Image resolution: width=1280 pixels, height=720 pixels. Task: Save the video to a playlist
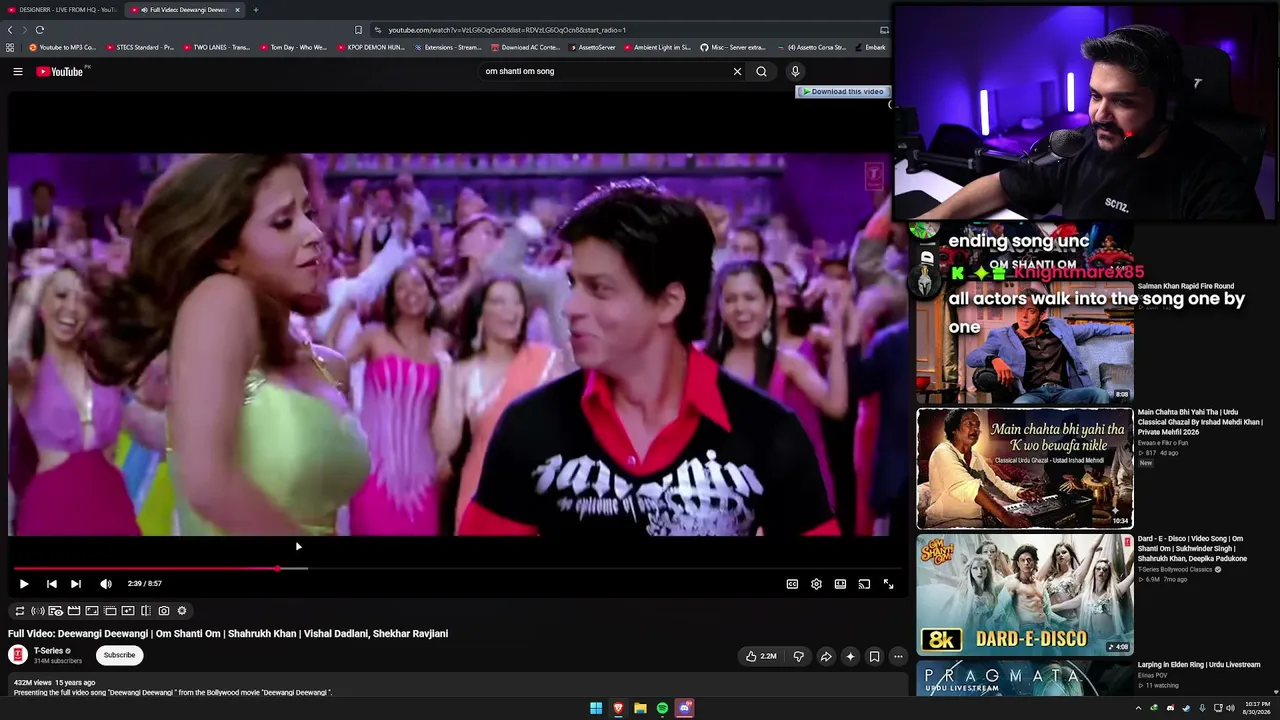(874, 656)
